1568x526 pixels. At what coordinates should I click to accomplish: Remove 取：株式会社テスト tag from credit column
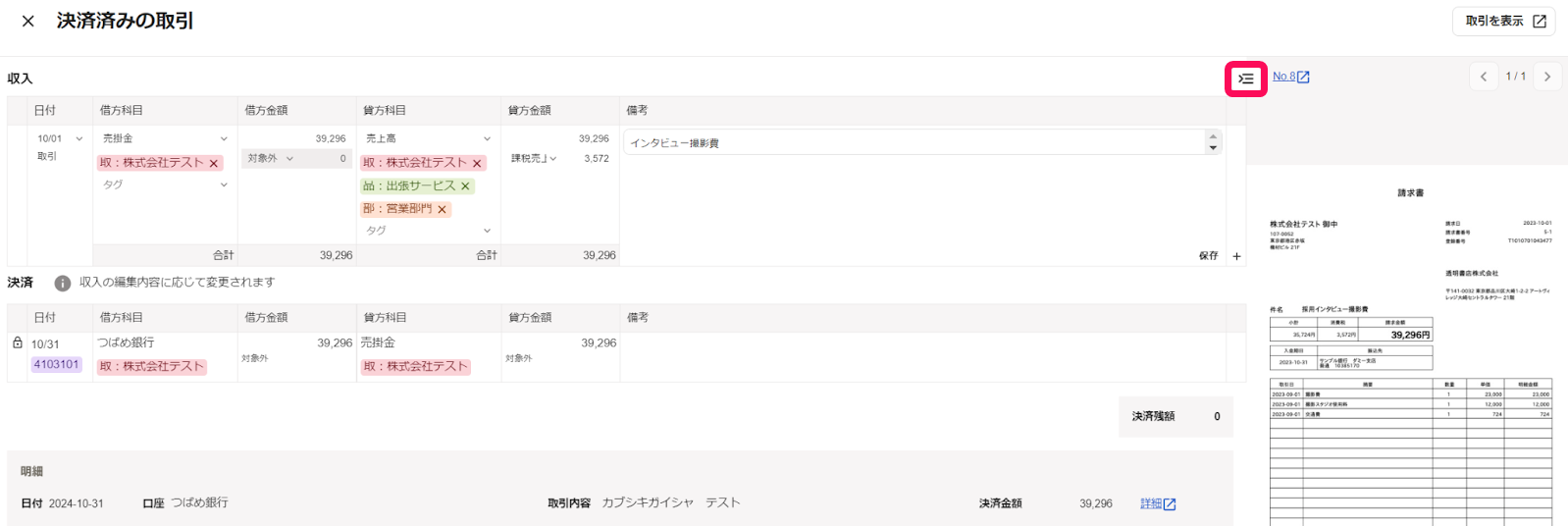(477, 164)
